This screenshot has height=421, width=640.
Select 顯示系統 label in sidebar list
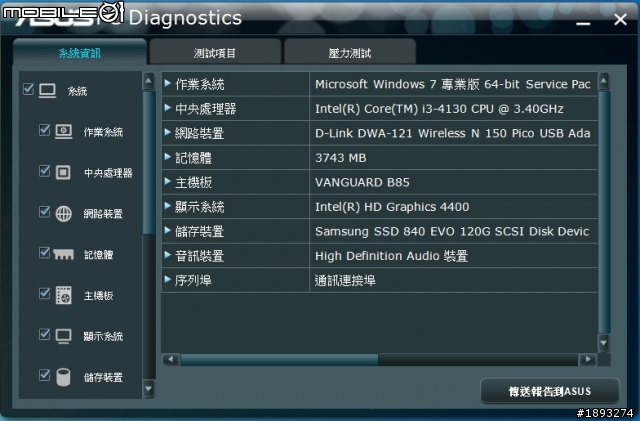pyautogui.click(x=103, y=336)
